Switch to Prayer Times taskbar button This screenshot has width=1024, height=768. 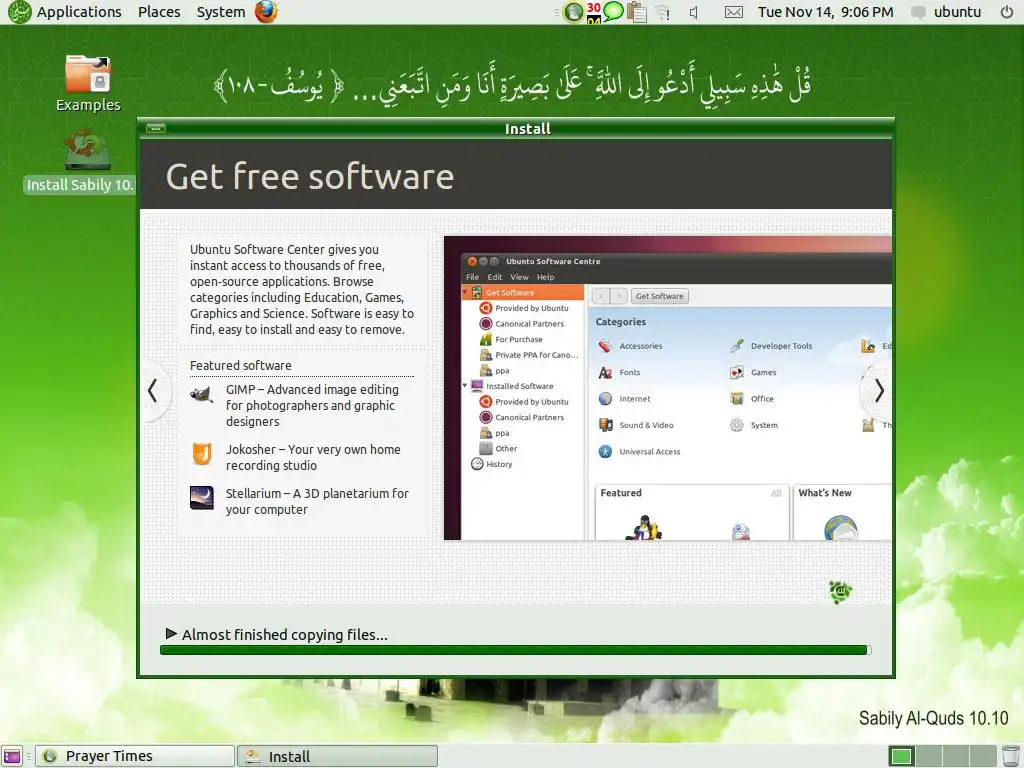point(135,756)
